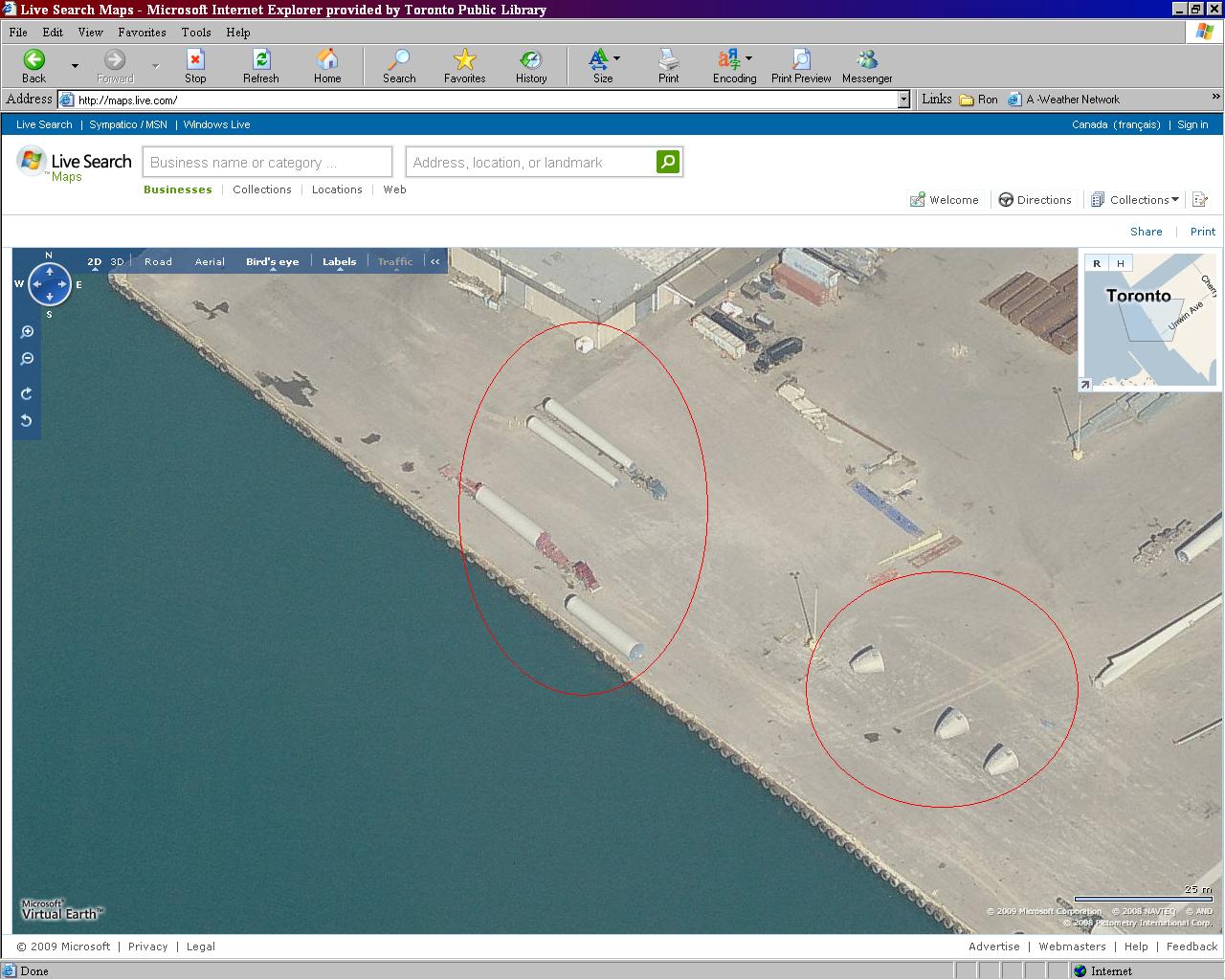Click the business name search field
The width and height of the screenshot is (1225, 980).
click(267, 163)
